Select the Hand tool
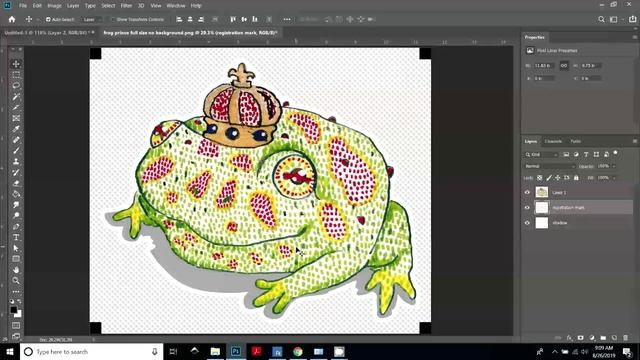This screenshot has width=640, height=360. [16, 270]
